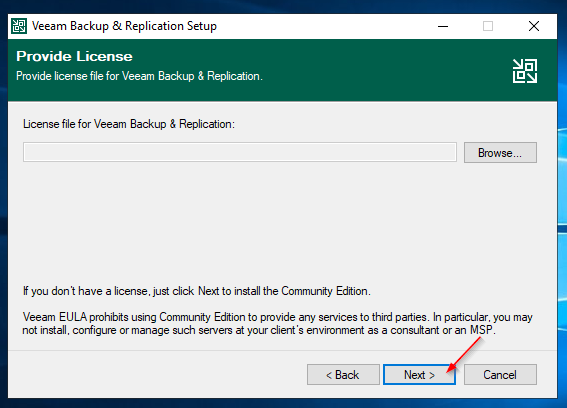Screen dimensions: 567x408
Task: Click the white Veeam logo in green header
Action: coord(525,71)
